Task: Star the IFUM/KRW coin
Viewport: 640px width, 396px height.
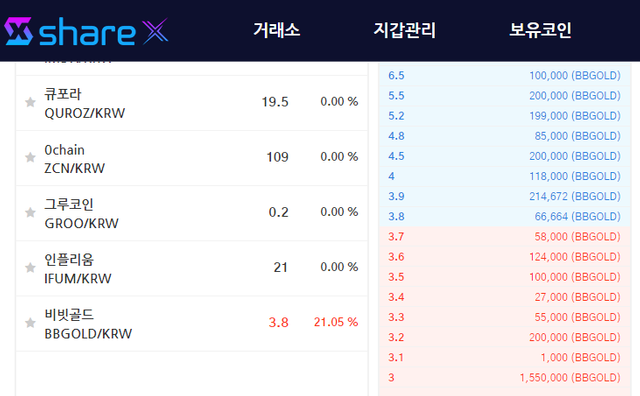Action: pos(30,267)
